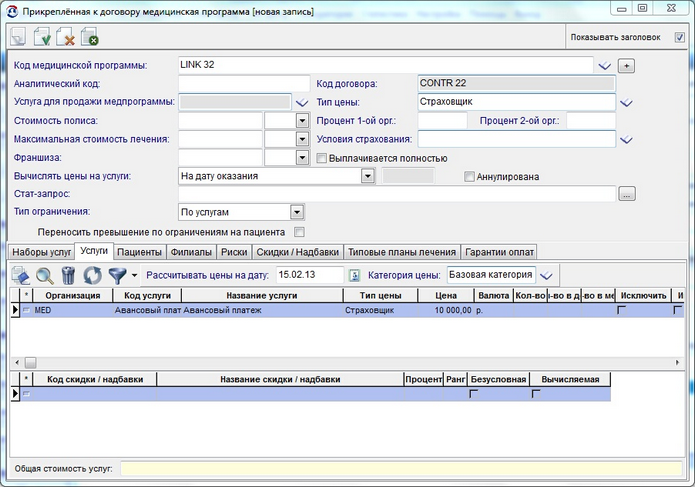Expand Тип ограничения dropdown

click(297, 212)
